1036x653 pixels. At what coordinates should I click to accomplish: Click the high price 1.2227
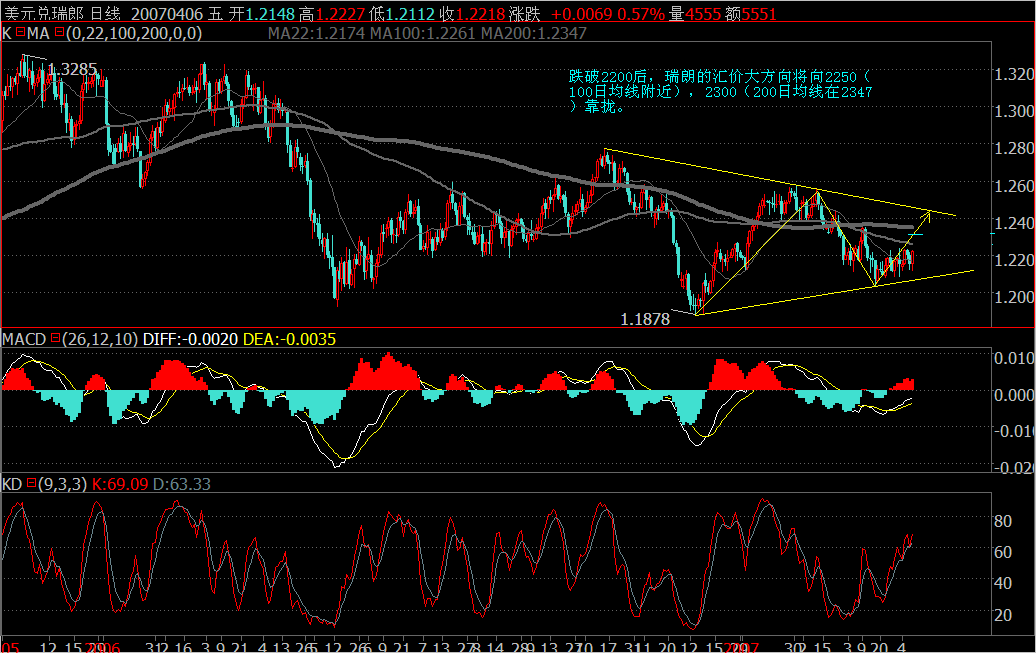click(x=341, y=13)
